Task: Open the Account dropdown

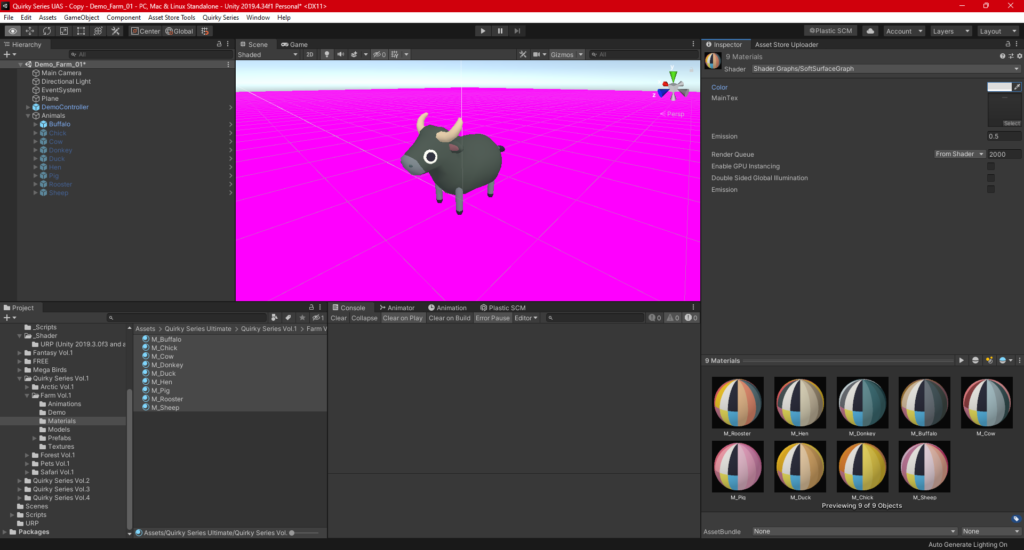Action: (904, 31)
